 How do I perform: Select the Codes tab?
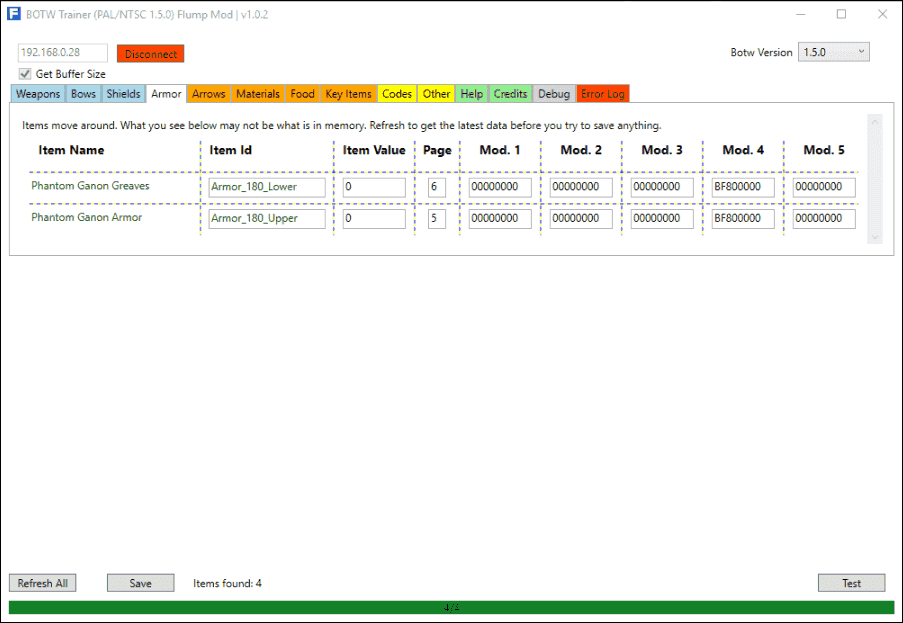pos(397,94)
